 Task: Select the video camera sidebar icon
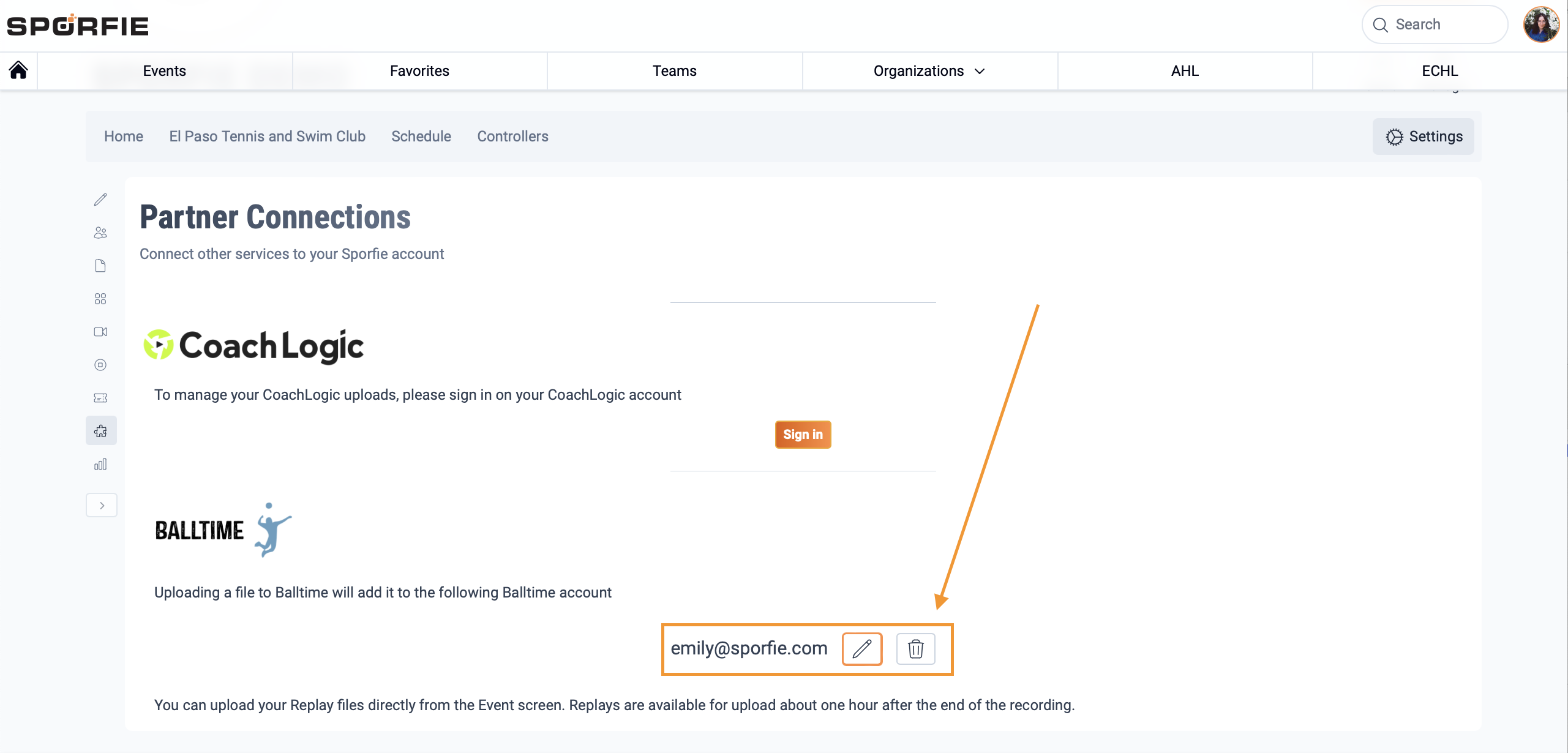[x=100, y=332]
